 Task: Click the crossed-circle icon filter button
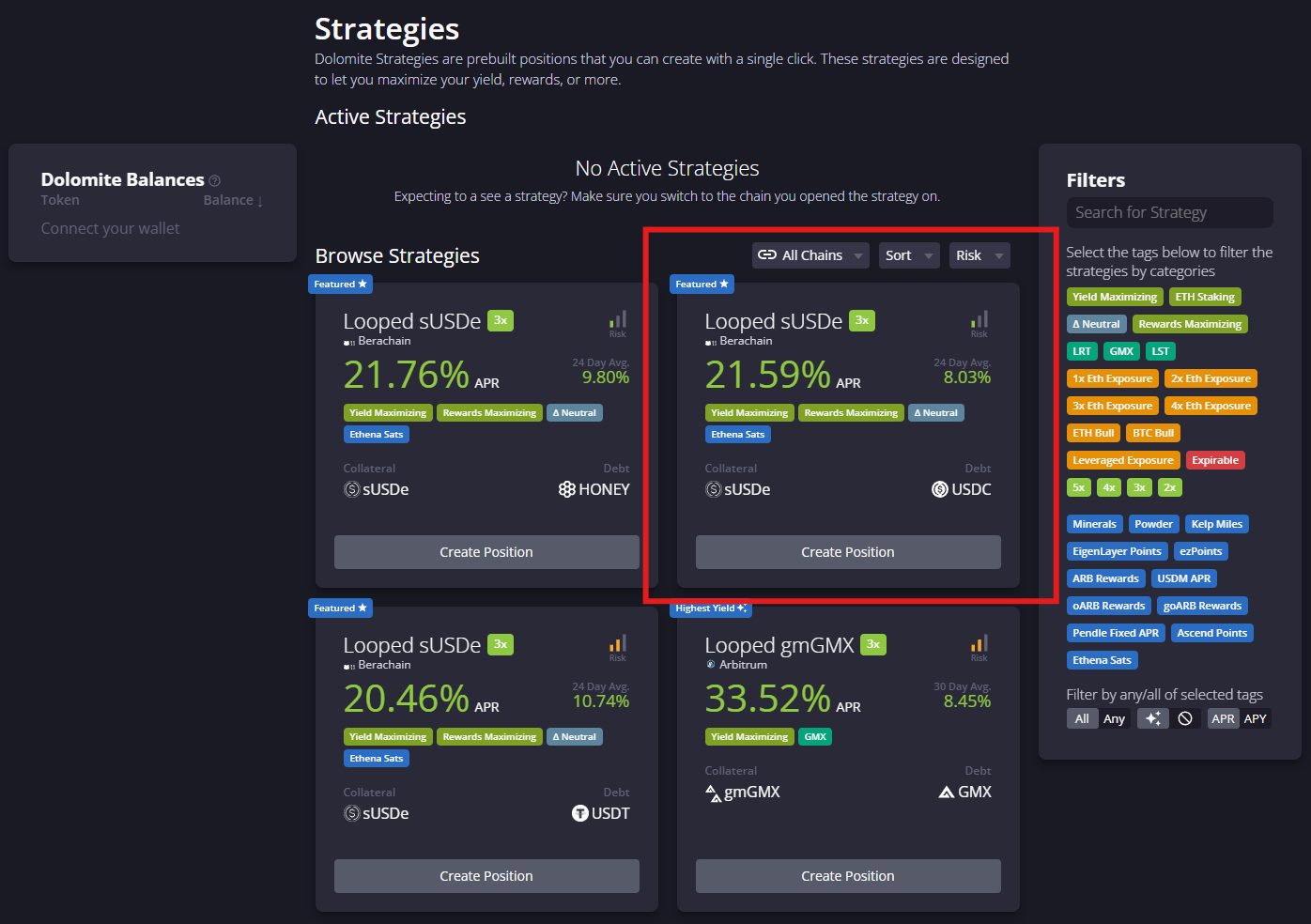(x=1185, y=718)
